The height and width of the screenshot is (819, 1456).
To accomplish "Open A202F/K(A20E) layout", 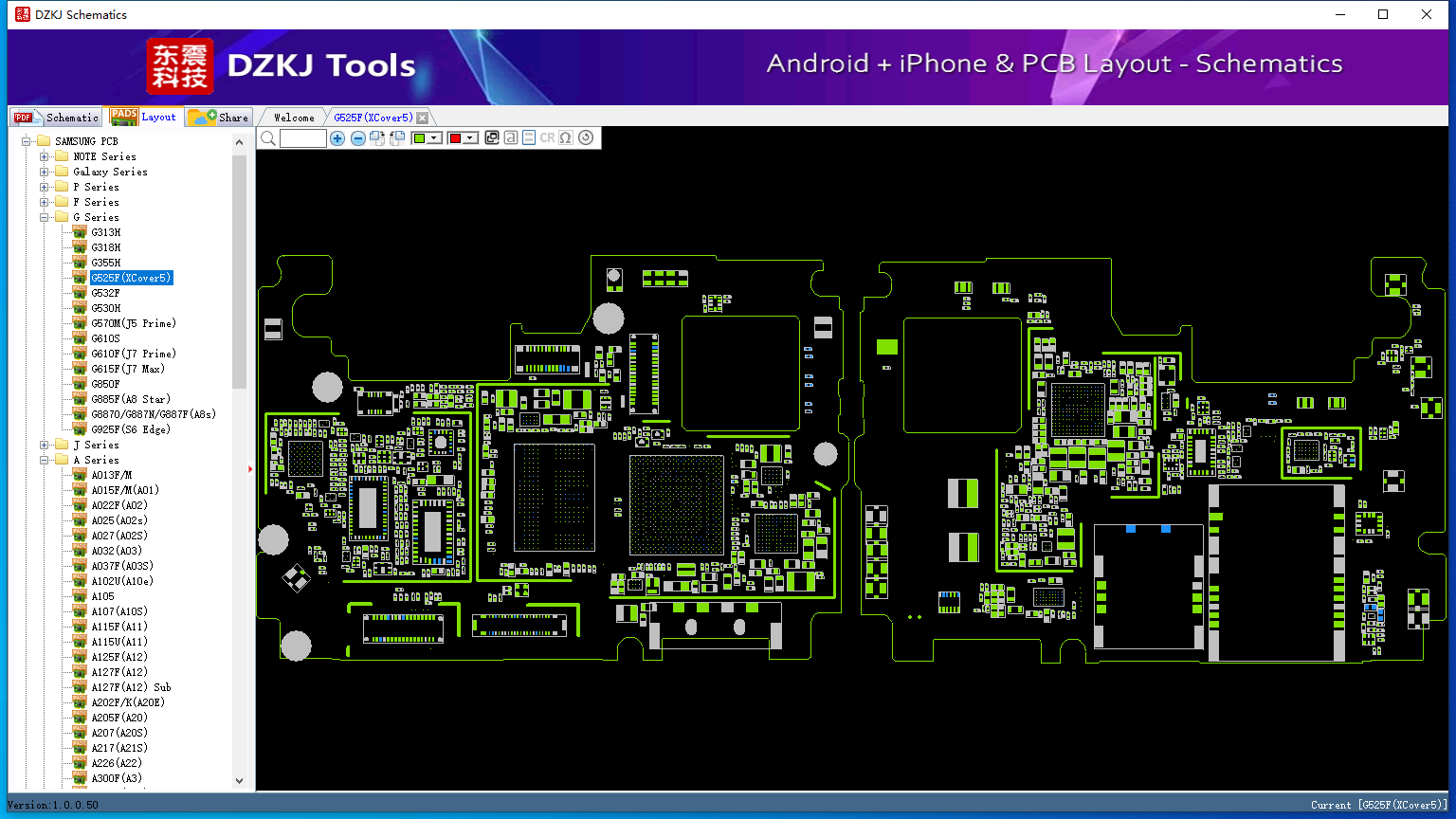I will [128, 702].
